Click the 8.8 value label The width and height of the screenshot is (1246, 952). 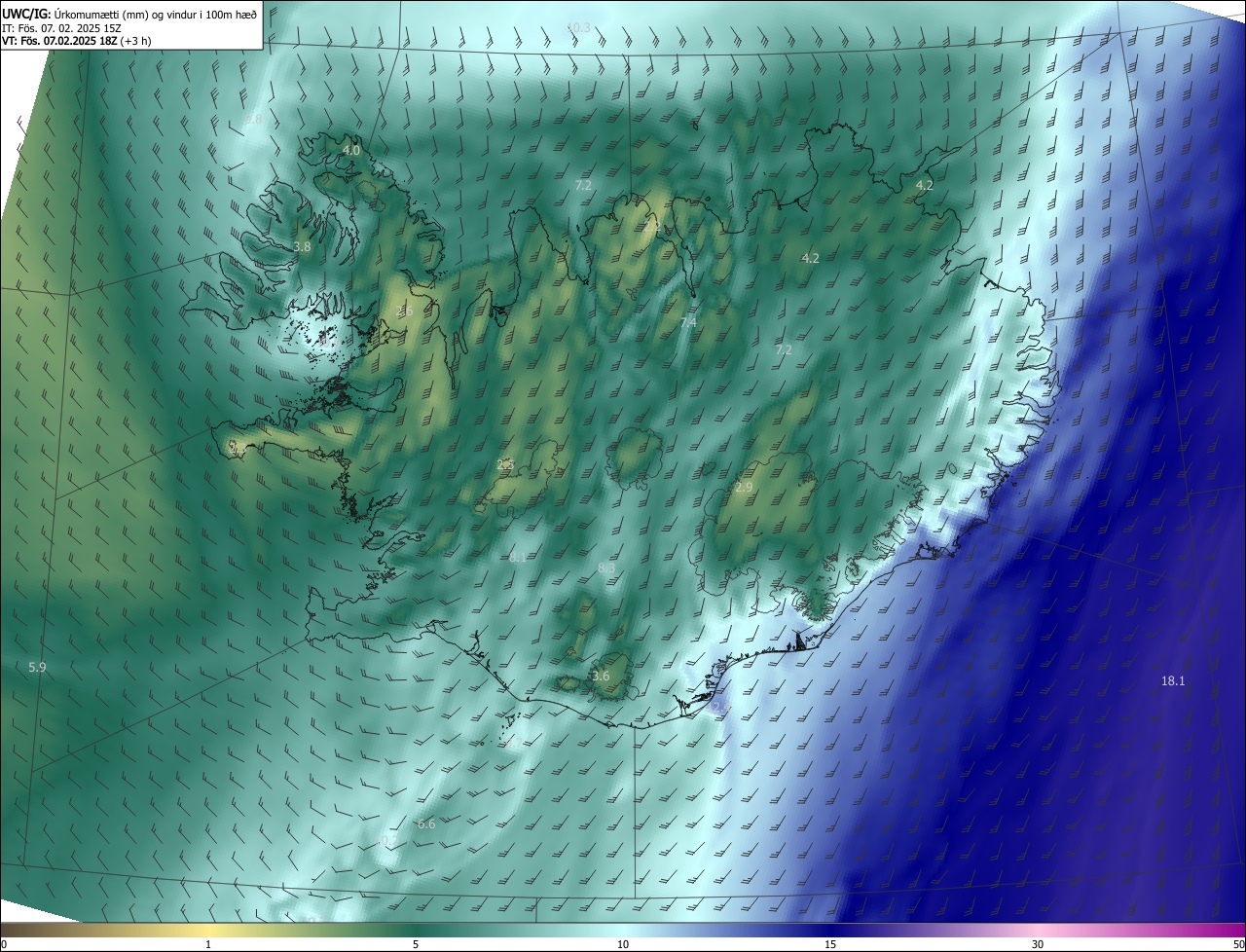[253, 119]
